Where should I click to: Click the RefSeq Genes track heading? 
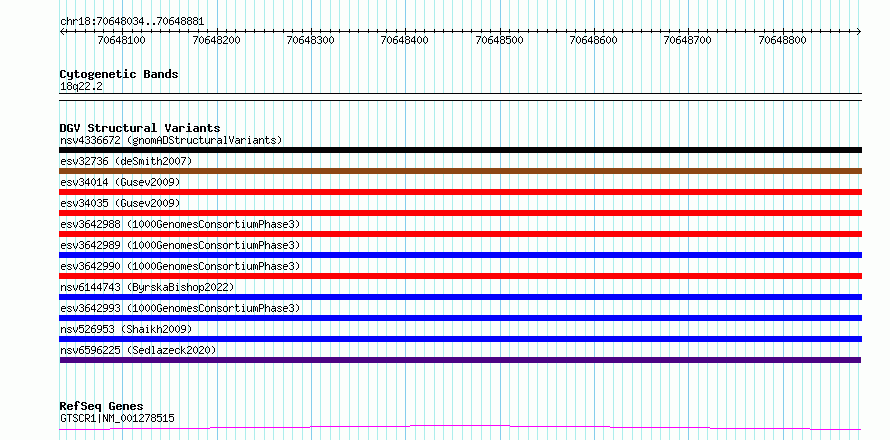pos(101,406)
